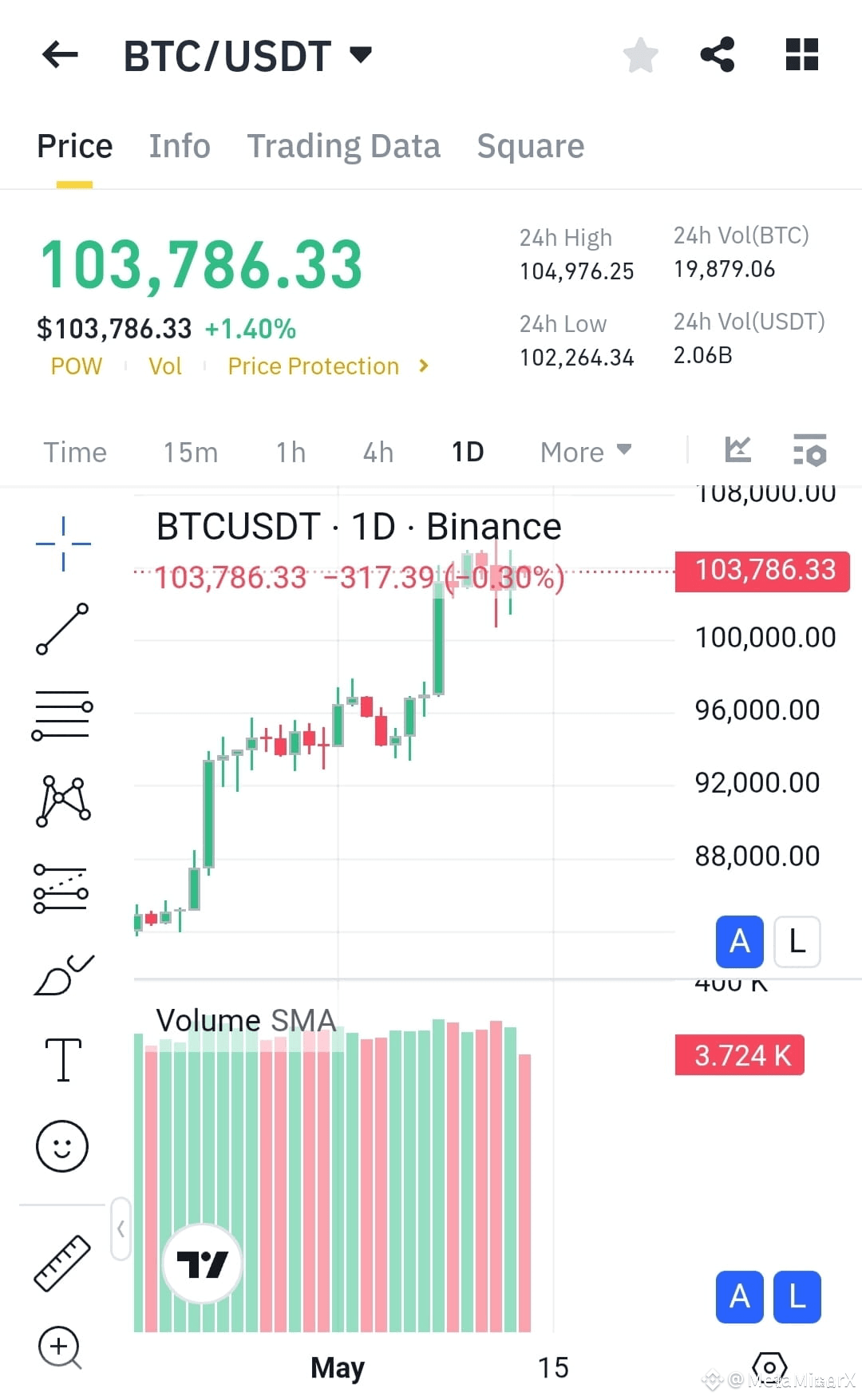
Task: Select the 1D chart interval
Action: tap(468, 453)
